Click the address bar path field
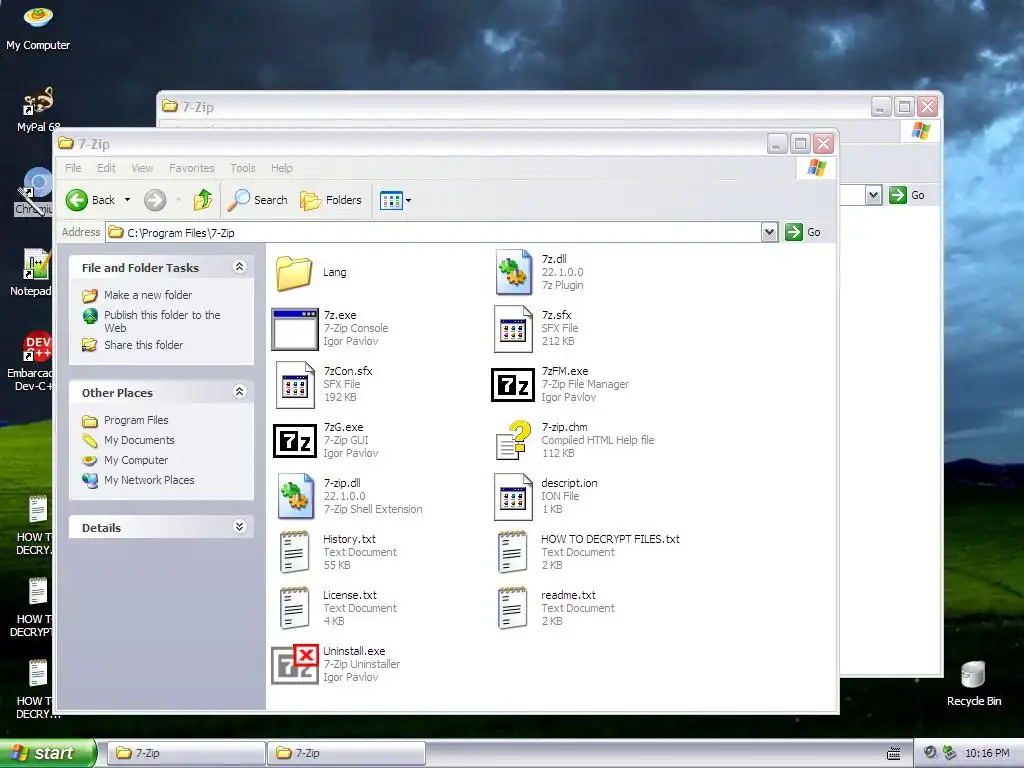 tap(434, 232)
